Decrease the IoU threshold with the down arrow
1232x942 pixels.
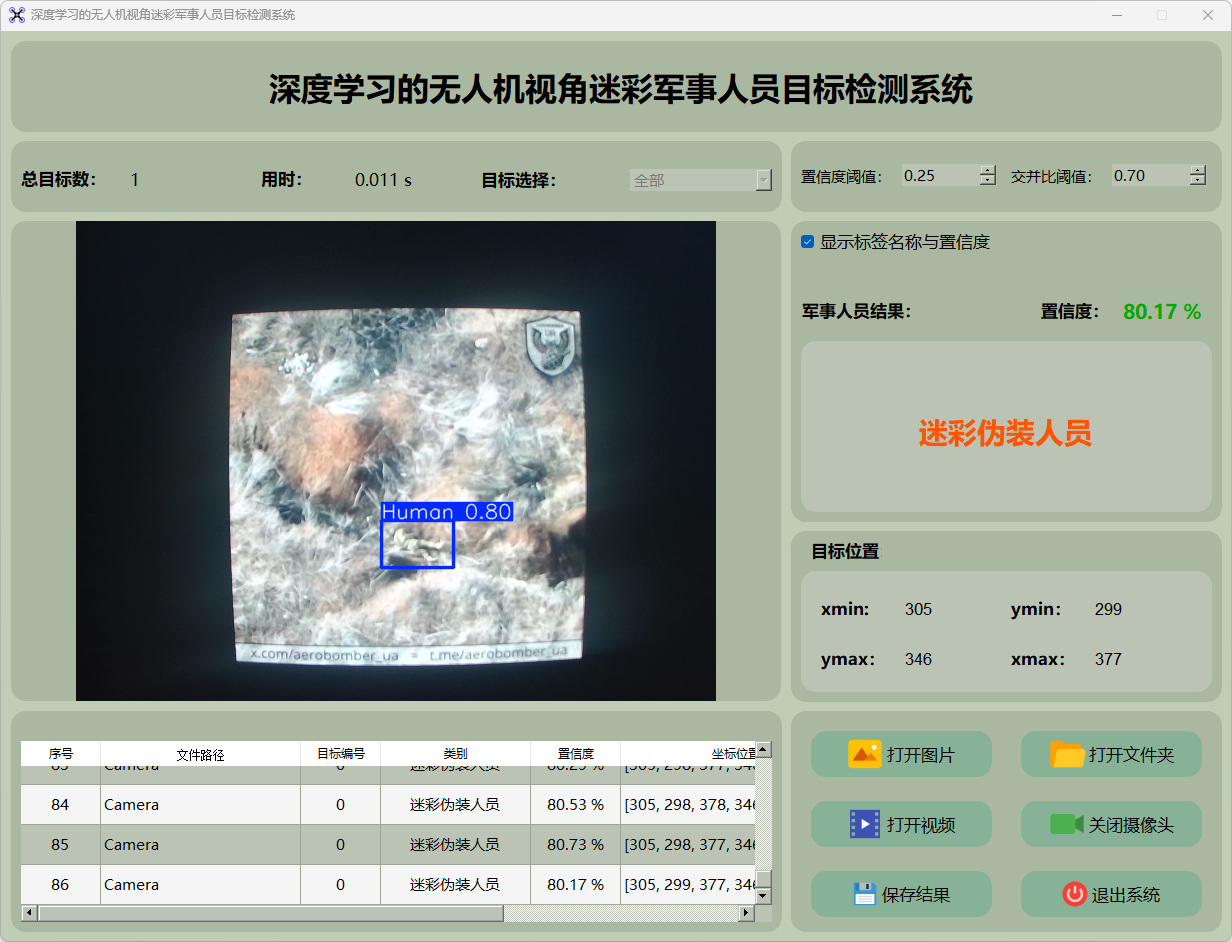[1198, 181]
